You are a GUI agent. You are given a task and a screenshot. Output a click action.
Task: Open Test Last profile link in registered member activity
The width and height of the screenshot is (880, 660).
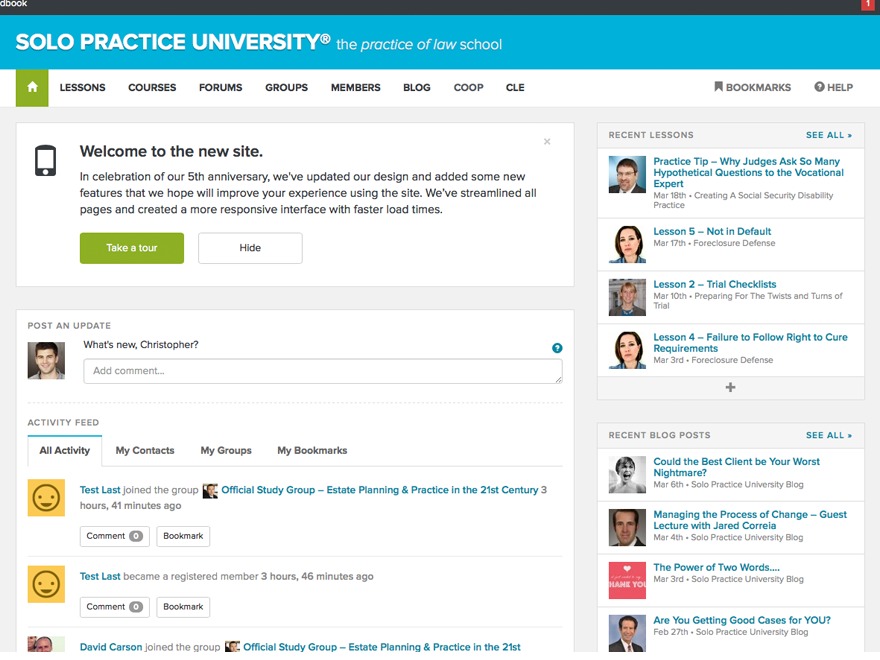tap(100, 576)
